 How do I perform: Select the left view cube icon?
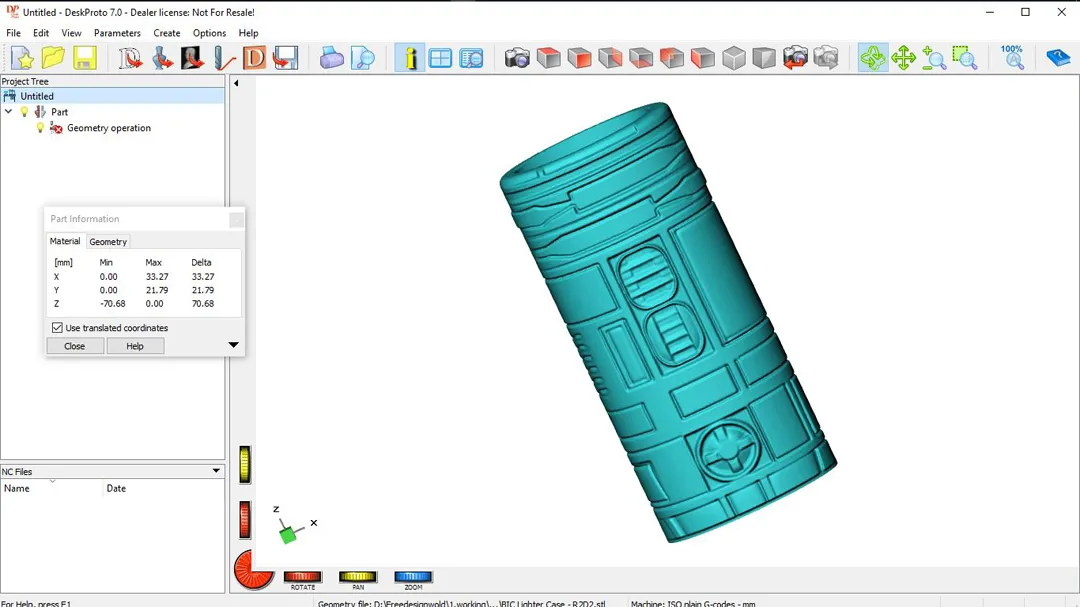[x=672, y=58]
